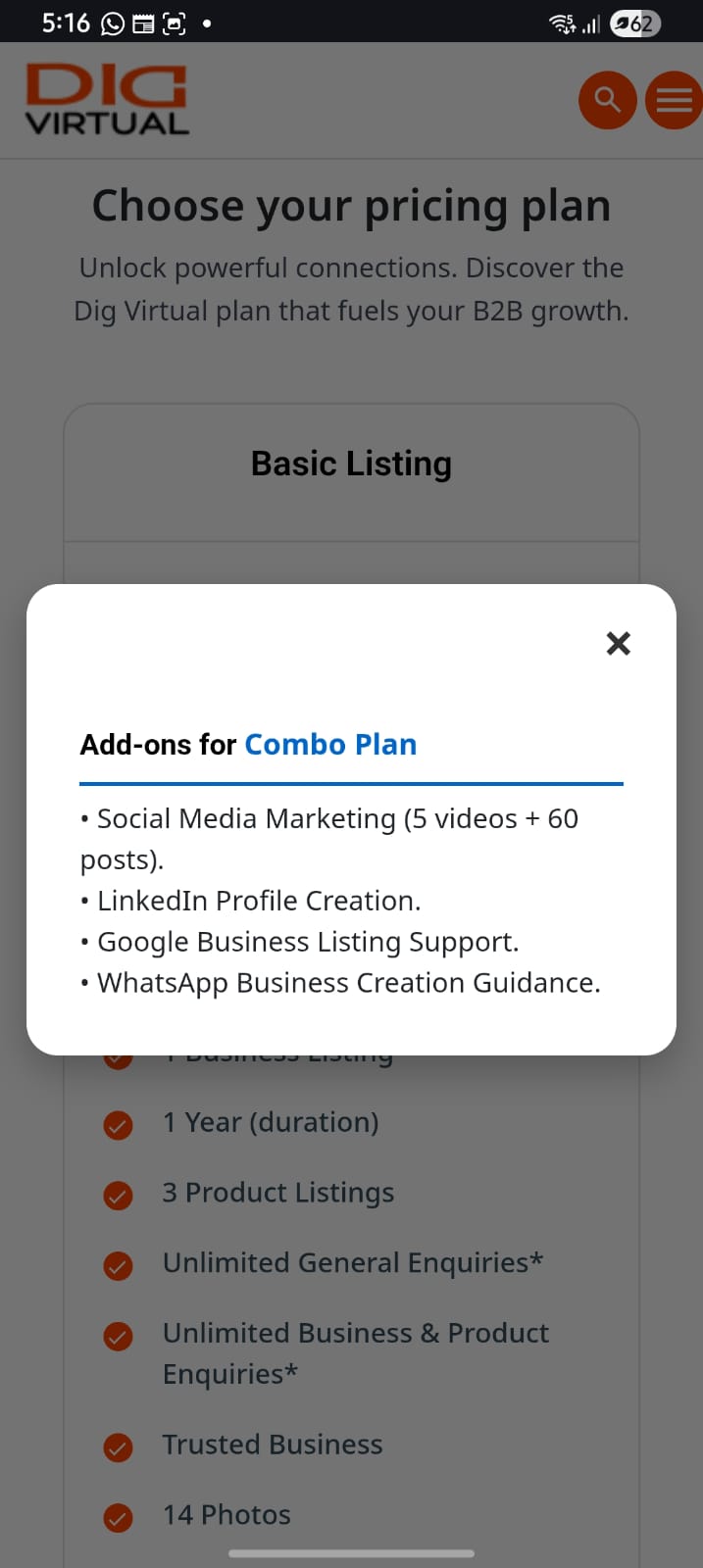This screenshot has height=1568, width=703.
Task: Click the checkmark beside 3 Product Listings
Action: coord(119,1195)
